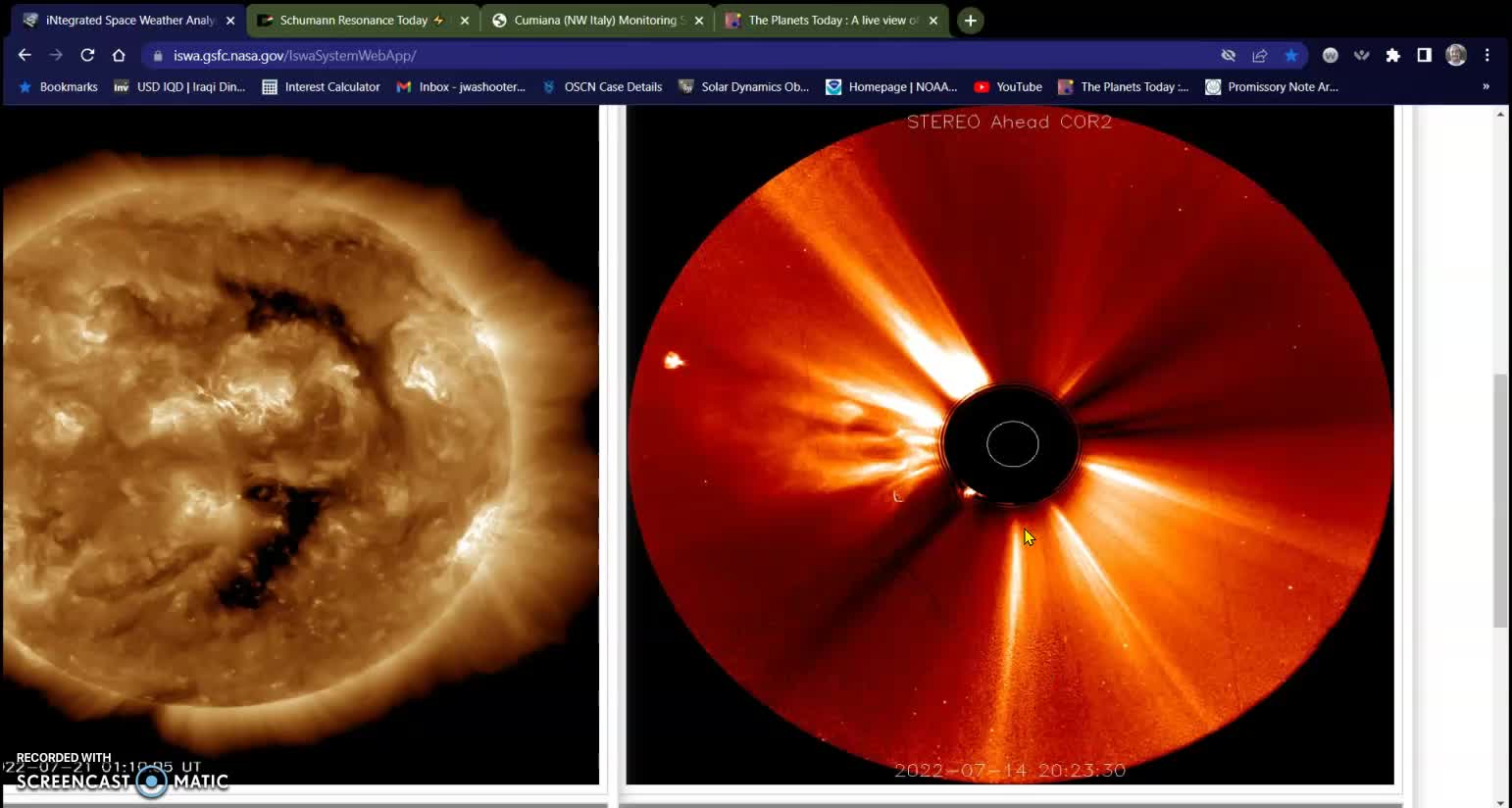1512x808 pixels.
Task: Click the STEREO Ahead COR2 coronagraph image
Action: tap(1010, 446)
